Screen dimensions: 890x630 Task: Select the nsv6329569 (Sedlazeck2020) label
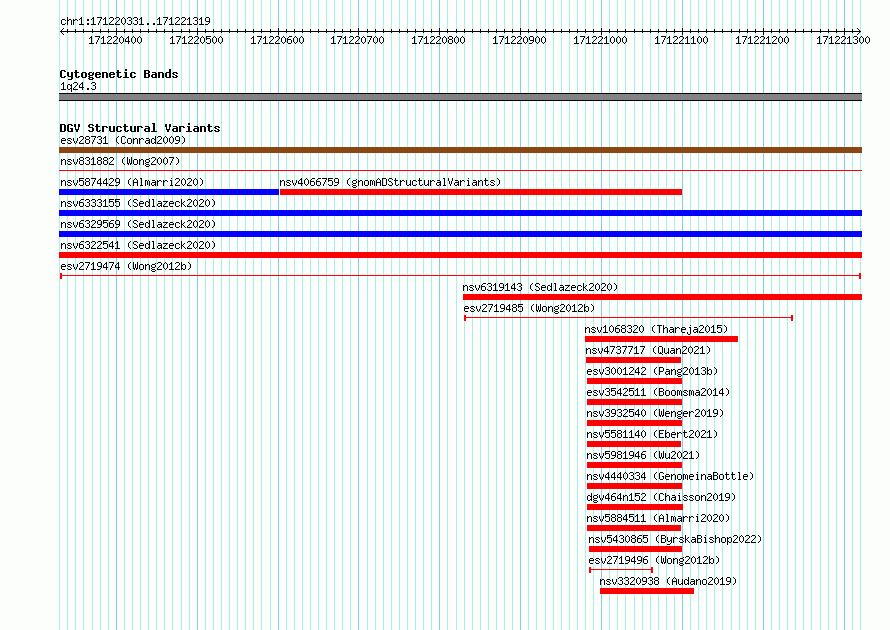coord(138,224)
